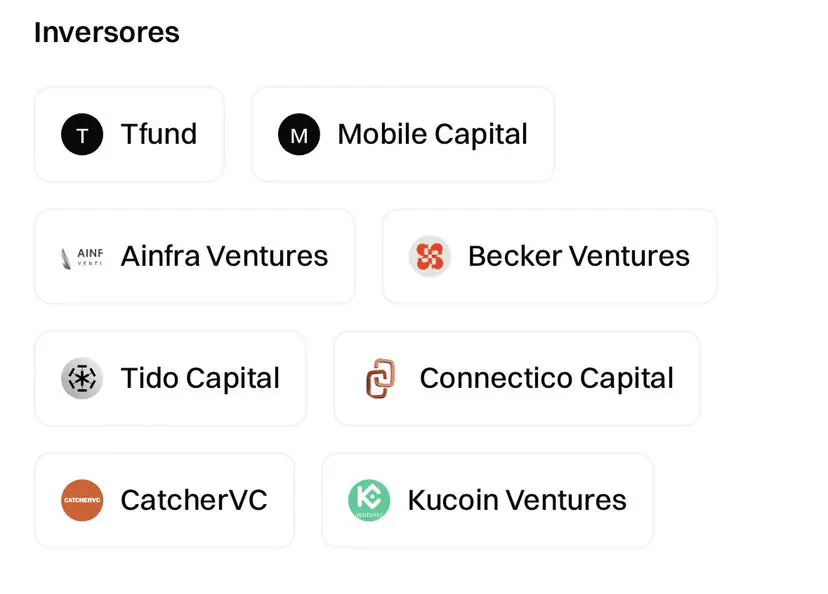Select the Connectico Capital text label
Viewport: 828px width, 594px height.
coord(547,379)
